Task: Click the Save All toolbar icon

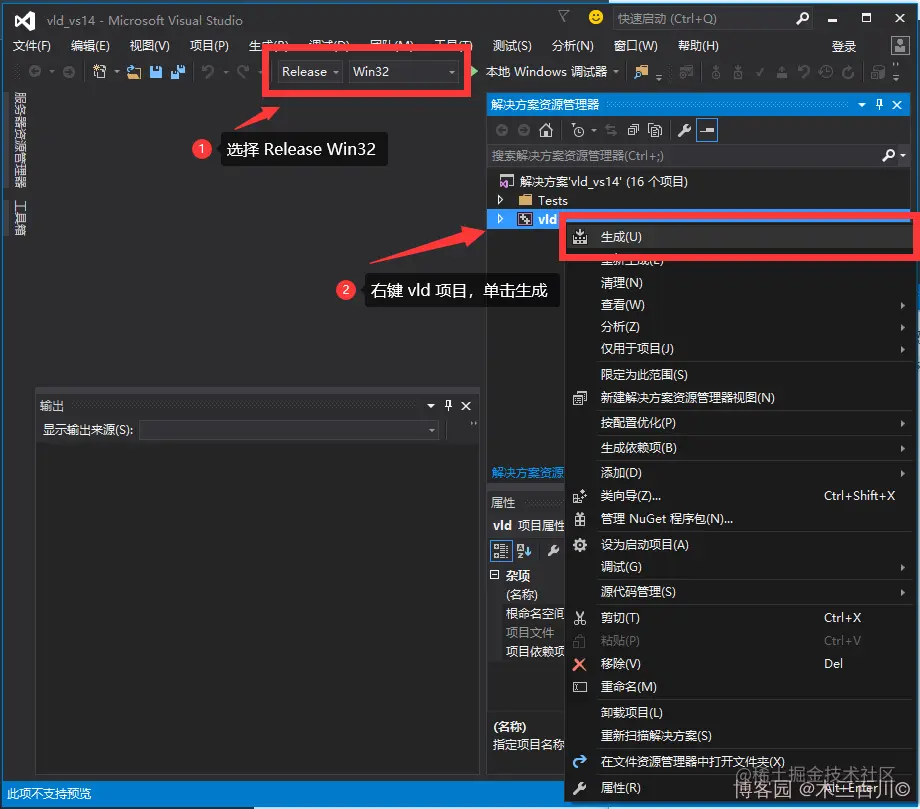Action: (x=178, y=72)
